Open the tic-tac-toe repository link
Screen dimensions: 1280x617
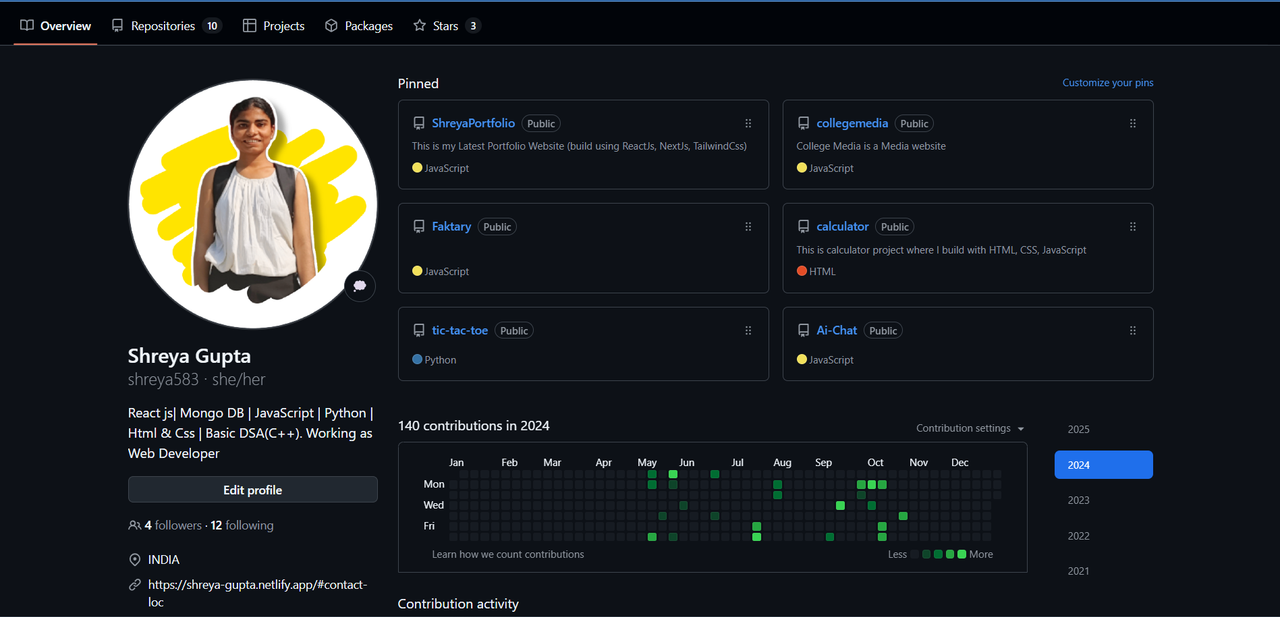(460, 330)
